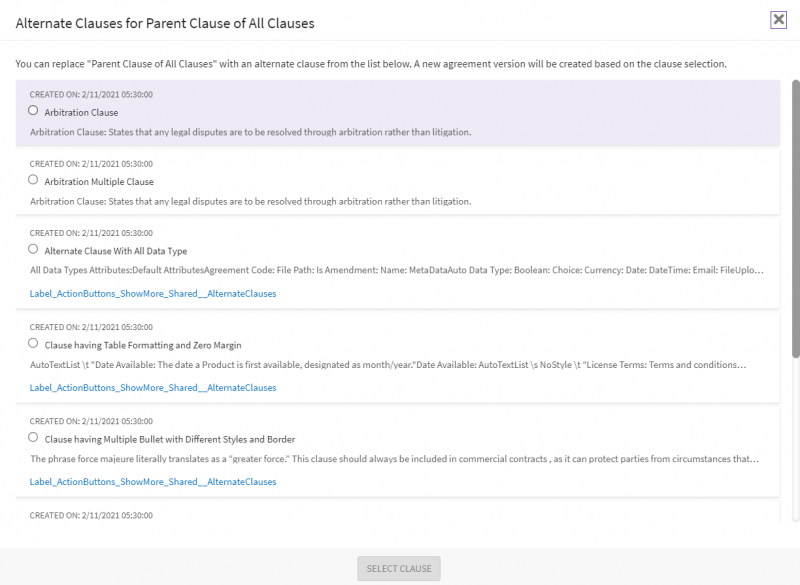The width and height of the screenshot is (800, 585).
Task: Select the Arbitration Multiple Clause option
Action: [x=31, y=181]
